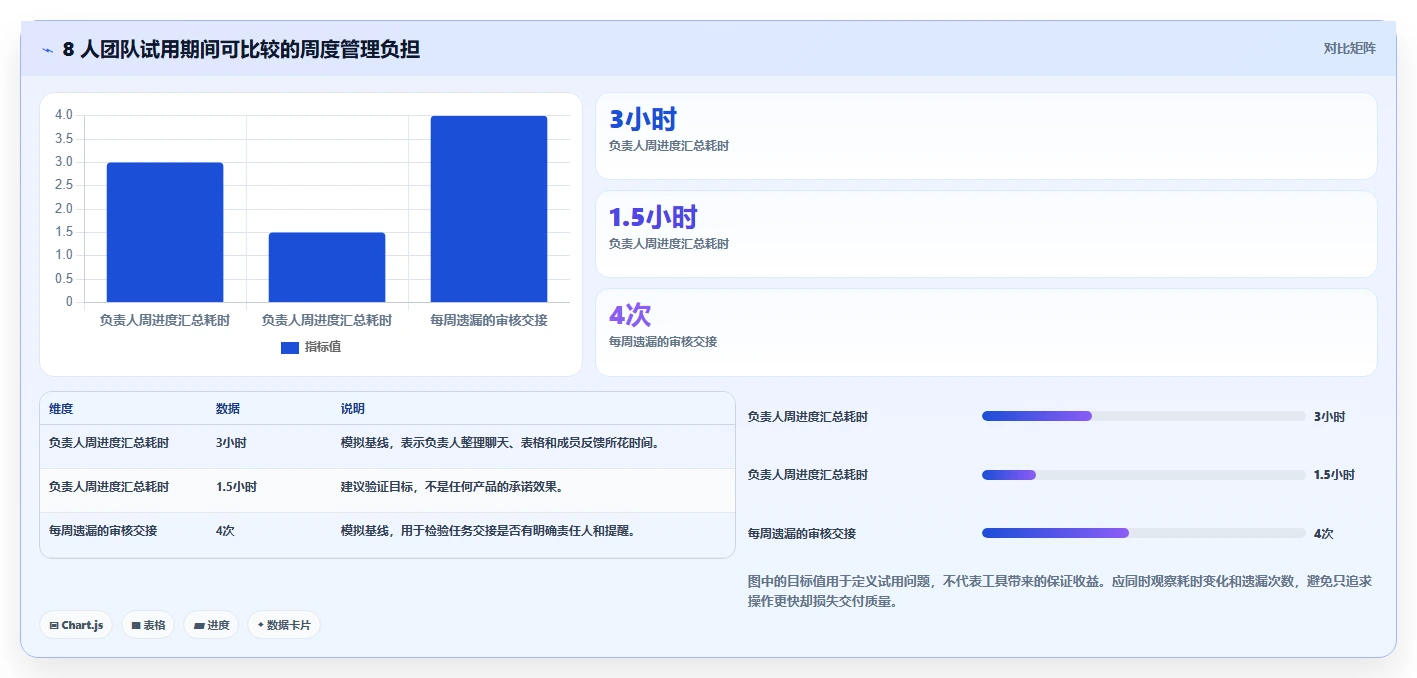Screen dimensions: 1417x678
Task: Click the chart bar reaching 1.5
Action: pos(327,267)
